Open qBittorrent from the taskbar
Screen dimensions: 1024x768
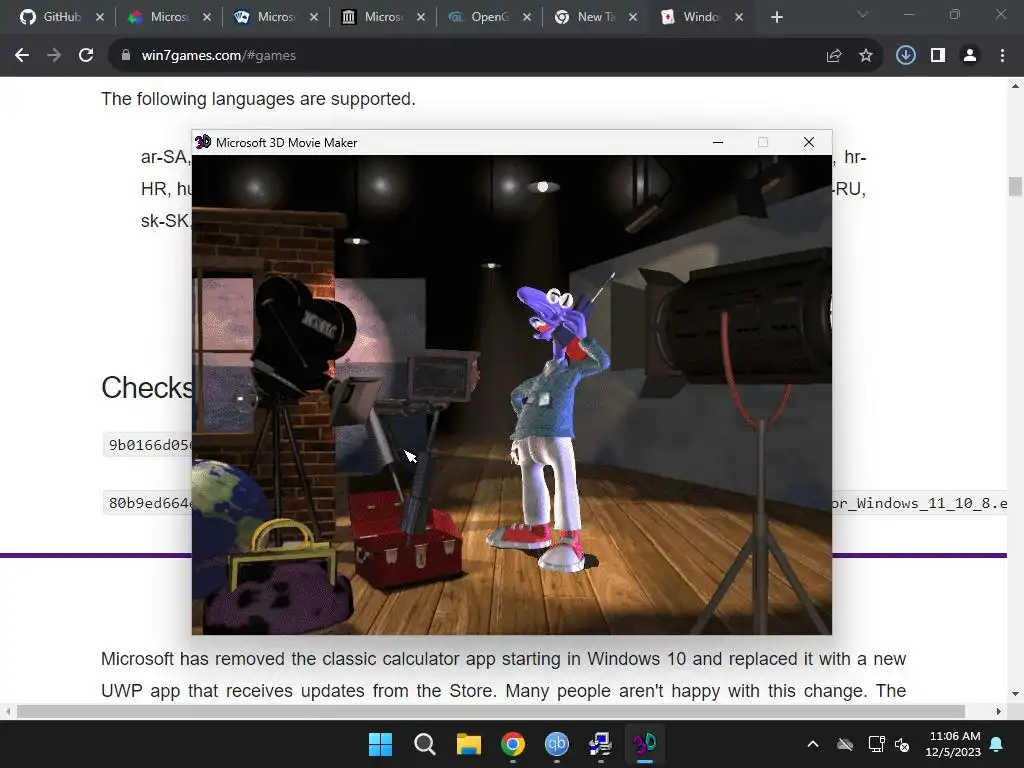point(556,744)
